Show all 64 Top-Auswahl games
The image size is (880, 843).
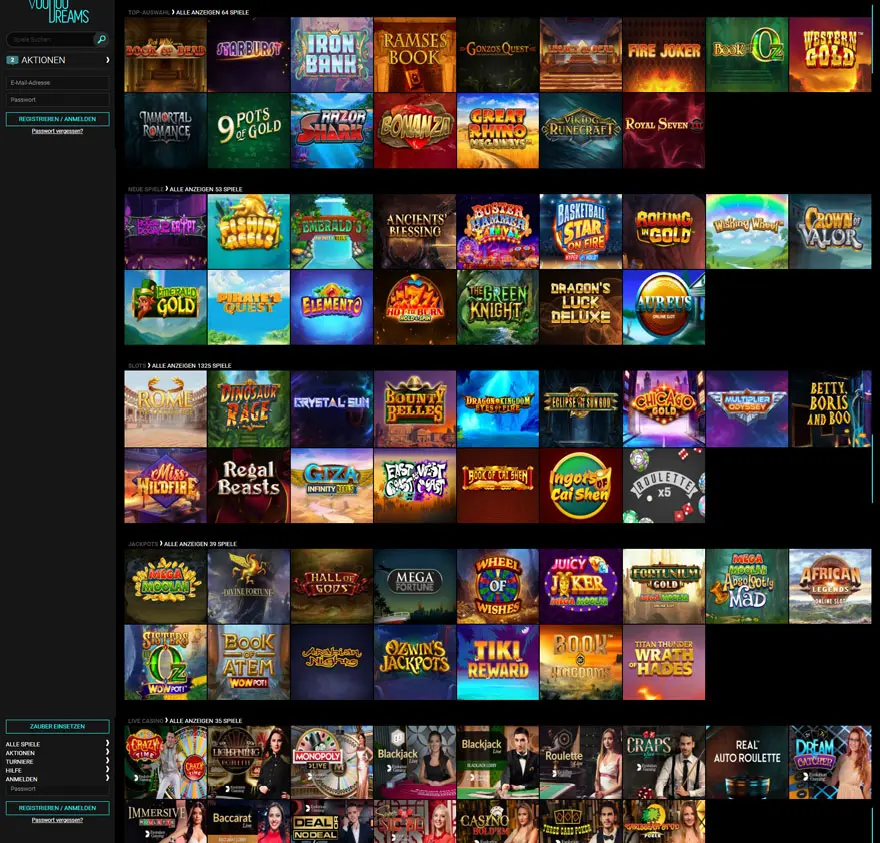(x=212, y=12)
